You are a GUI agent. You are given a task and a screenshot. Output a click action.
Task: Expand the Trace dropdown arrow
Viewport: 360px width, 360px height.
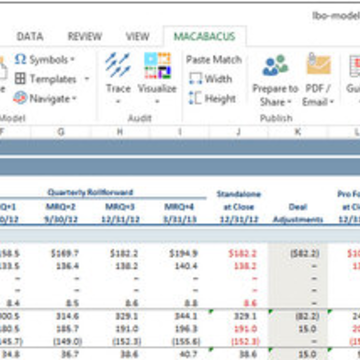(118, 101)
